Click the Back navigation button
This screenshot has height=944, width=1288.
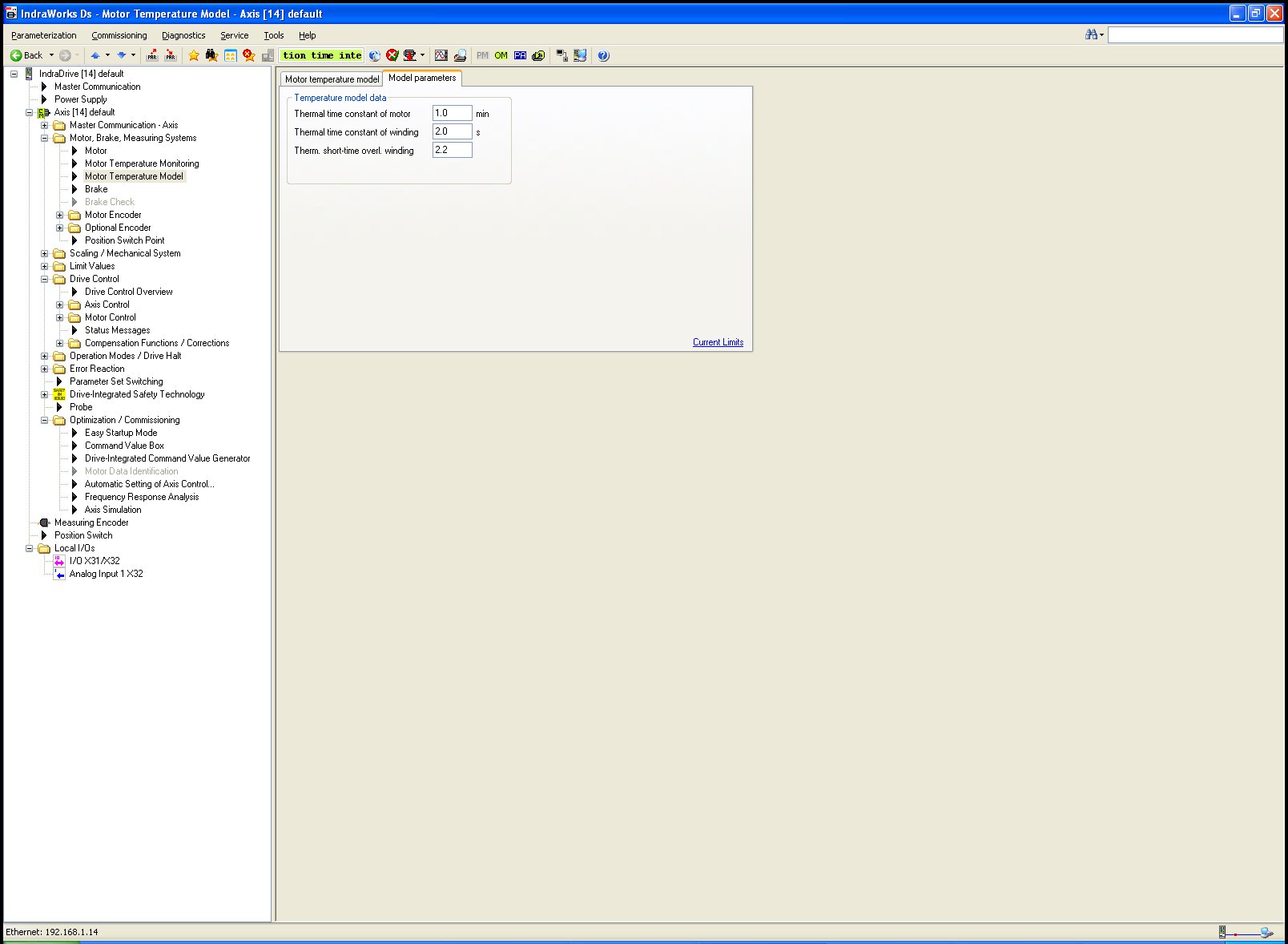point(26,55)
